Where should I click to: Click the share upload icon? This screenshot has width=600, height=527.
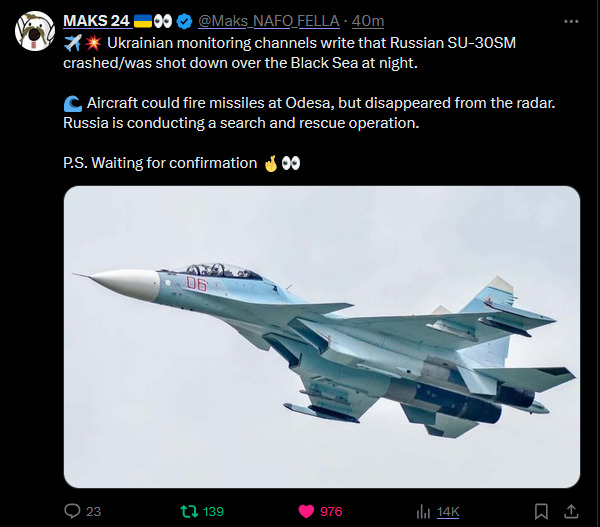click(572, 511)
